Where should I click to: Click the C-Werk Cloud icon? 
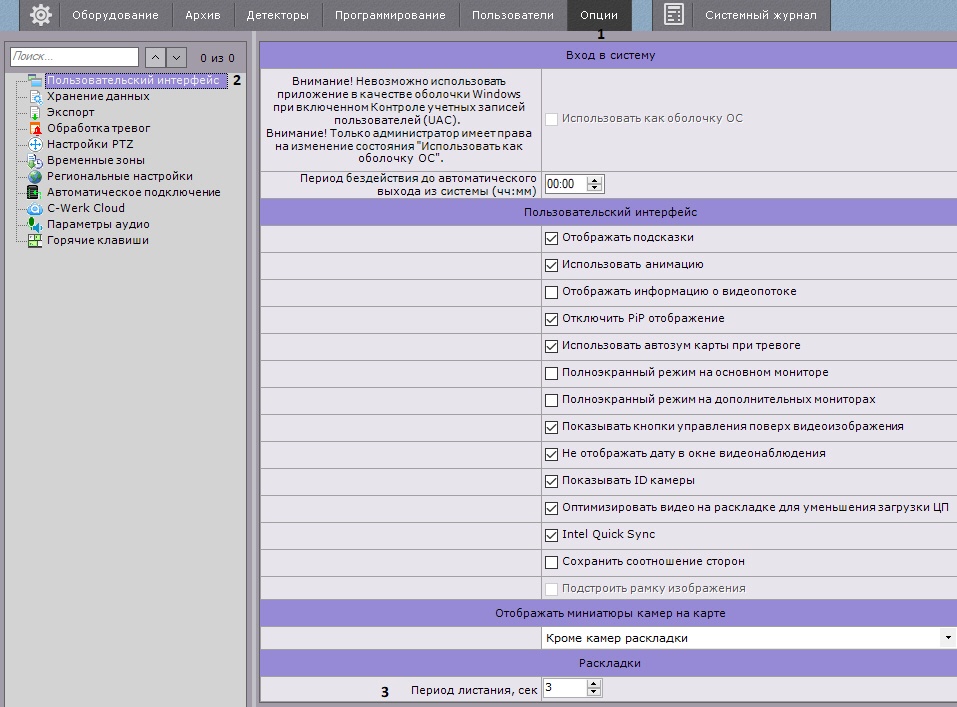(x=35, y=209)
